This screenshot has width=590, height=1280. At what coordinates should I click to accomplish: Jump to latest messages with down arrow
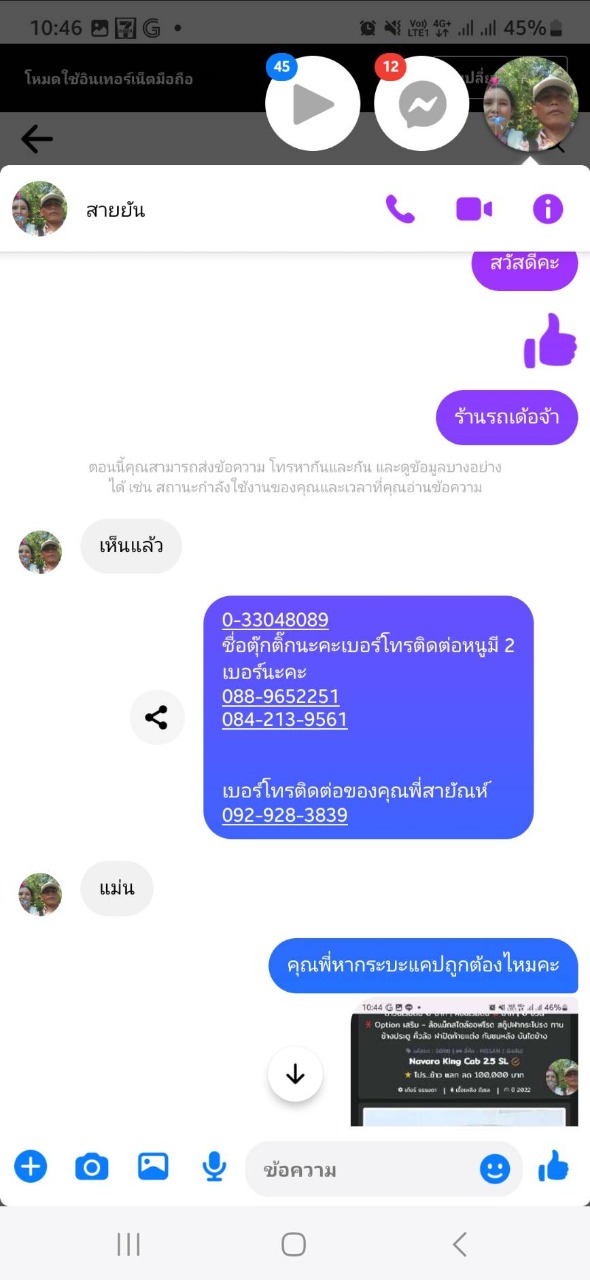click(x=295, y=1075)
